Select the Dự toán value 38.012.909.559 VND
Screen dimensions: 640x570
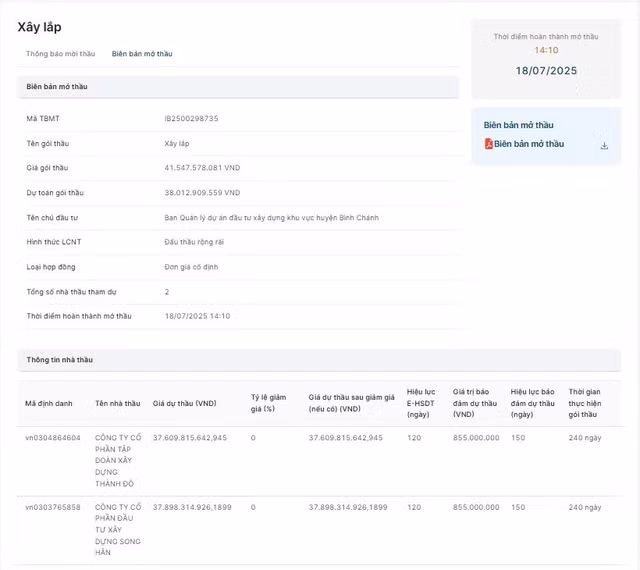pos(202,193)
